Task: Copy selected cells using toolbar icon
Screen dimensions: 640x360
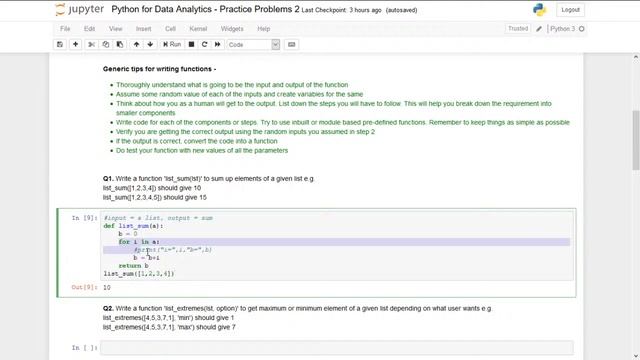Action: click(x=106, y=44)
